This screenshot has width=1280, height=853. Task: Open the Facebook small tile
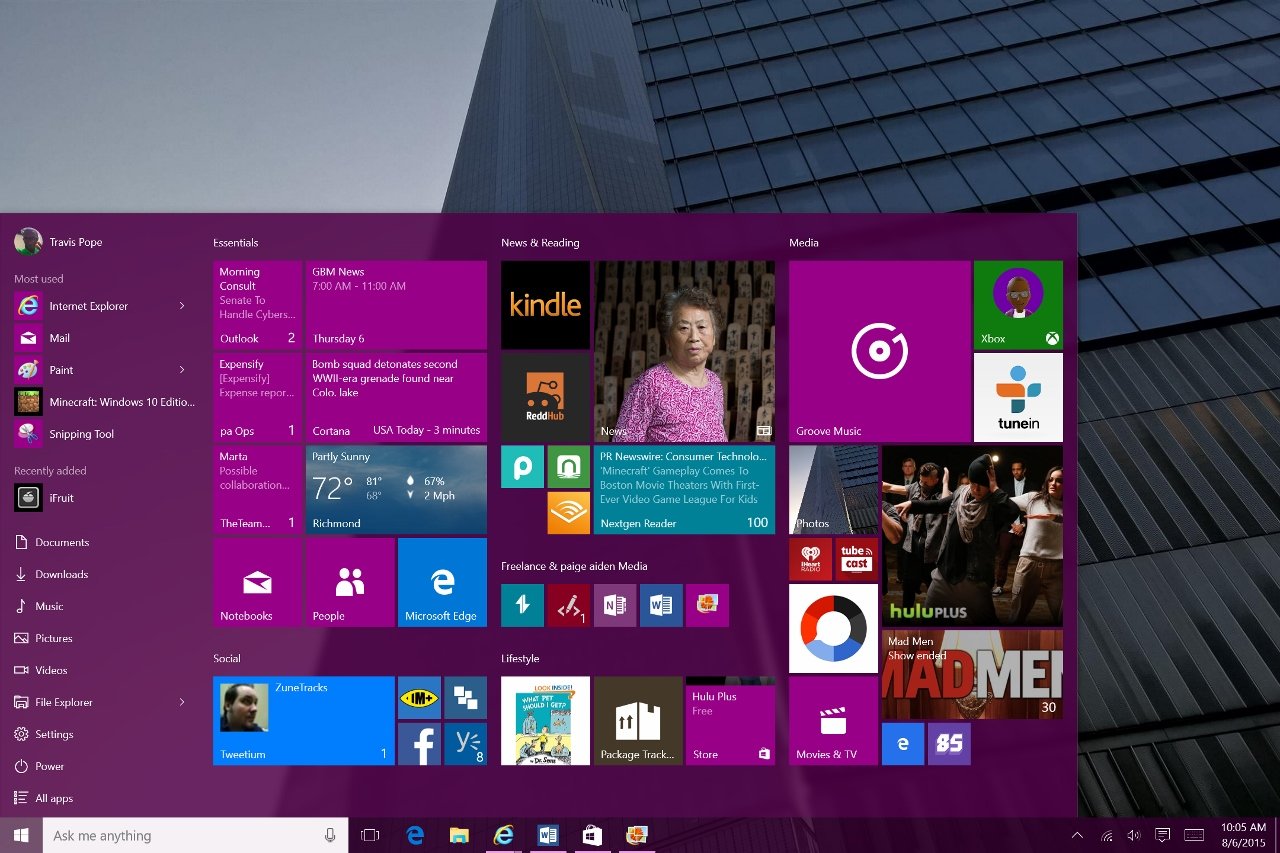coord(419,744)
